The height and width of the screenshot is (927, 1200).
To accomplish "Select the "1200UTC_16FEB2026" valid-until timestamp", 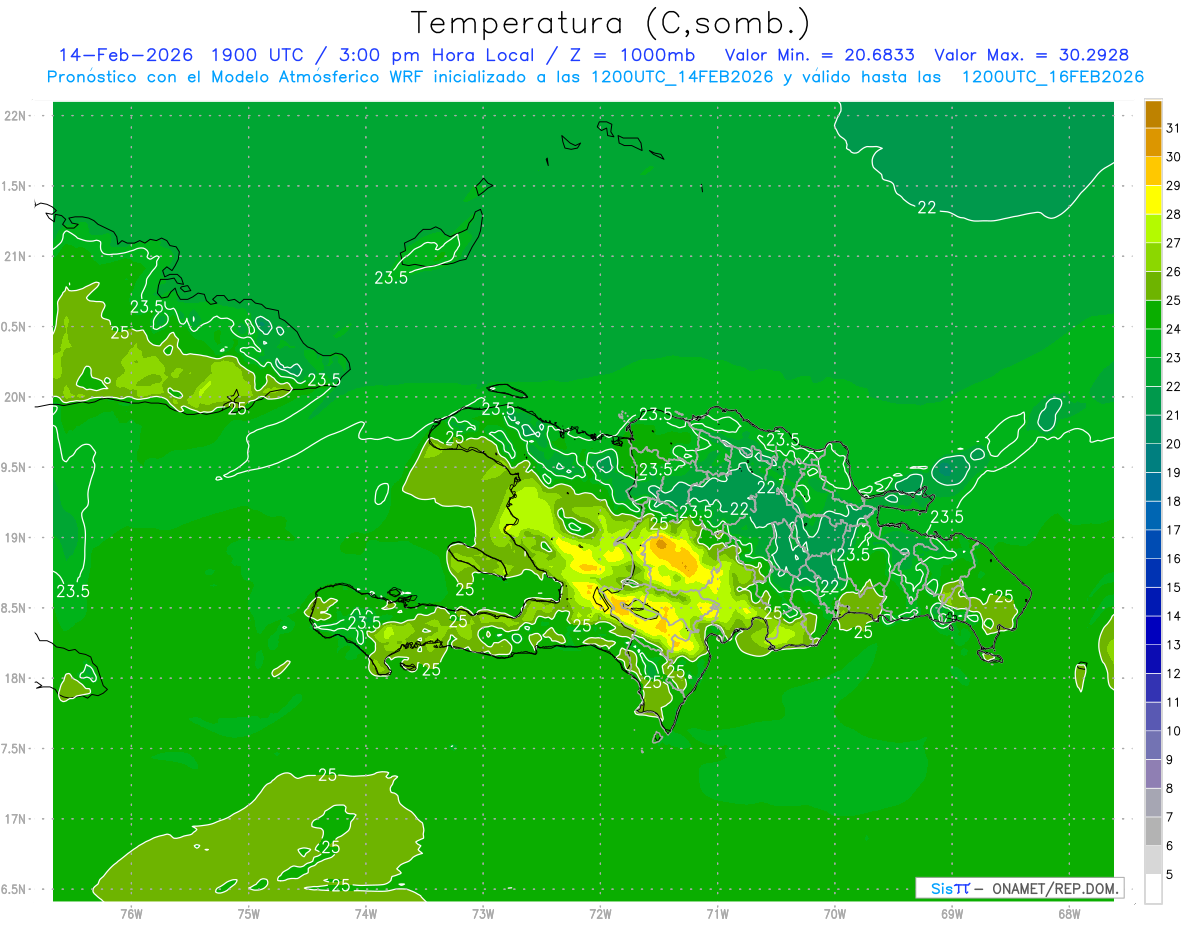I will (x=1053, y=77).
